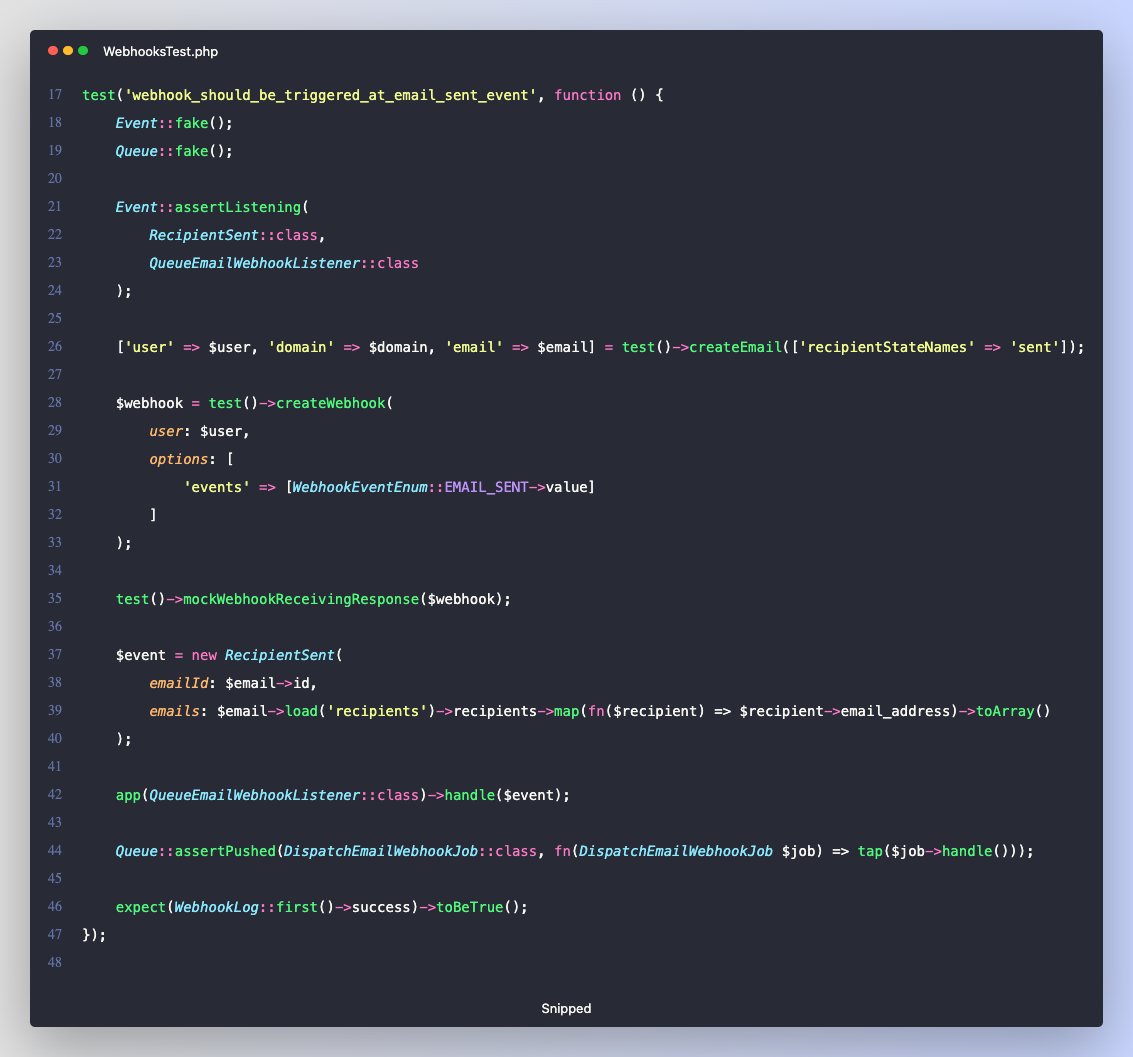
Task: Click 'Queue::fake();' on line 19
Action: [174, 151]
